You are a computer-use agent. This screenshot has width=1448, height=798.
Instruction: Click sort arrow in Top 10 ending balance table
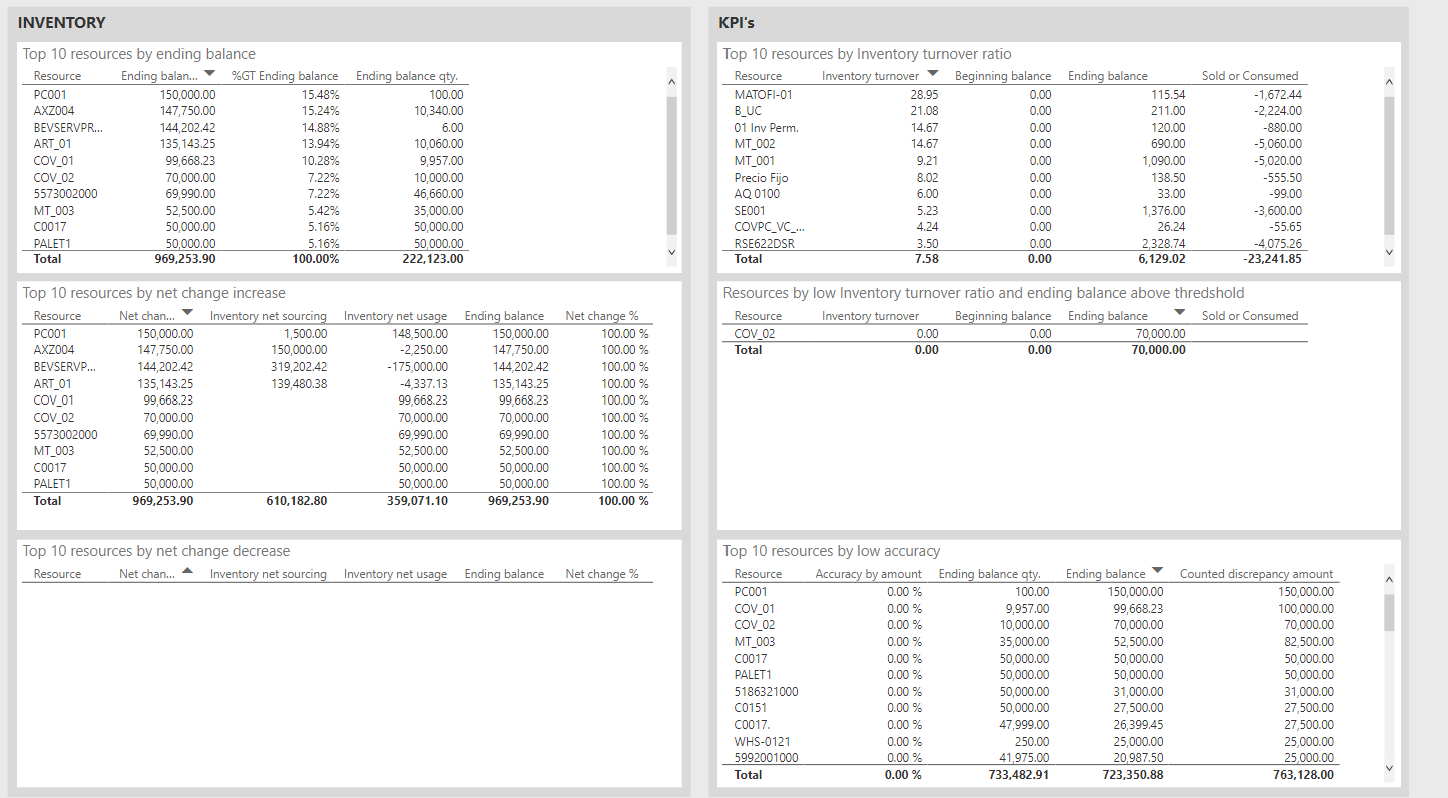coord(209,74)
